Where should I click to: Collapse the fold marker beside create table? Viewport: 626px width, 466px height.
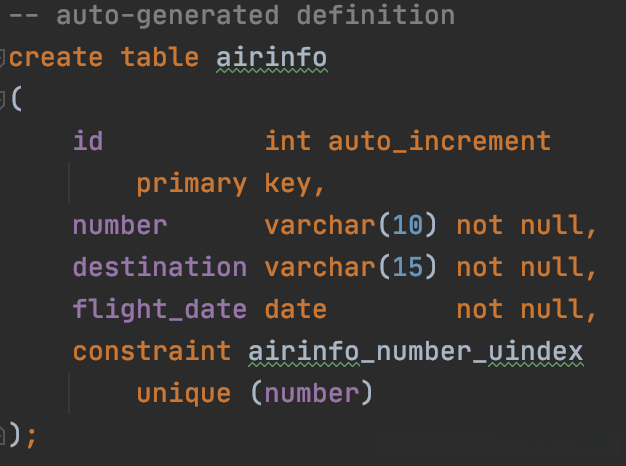point(4,58)
